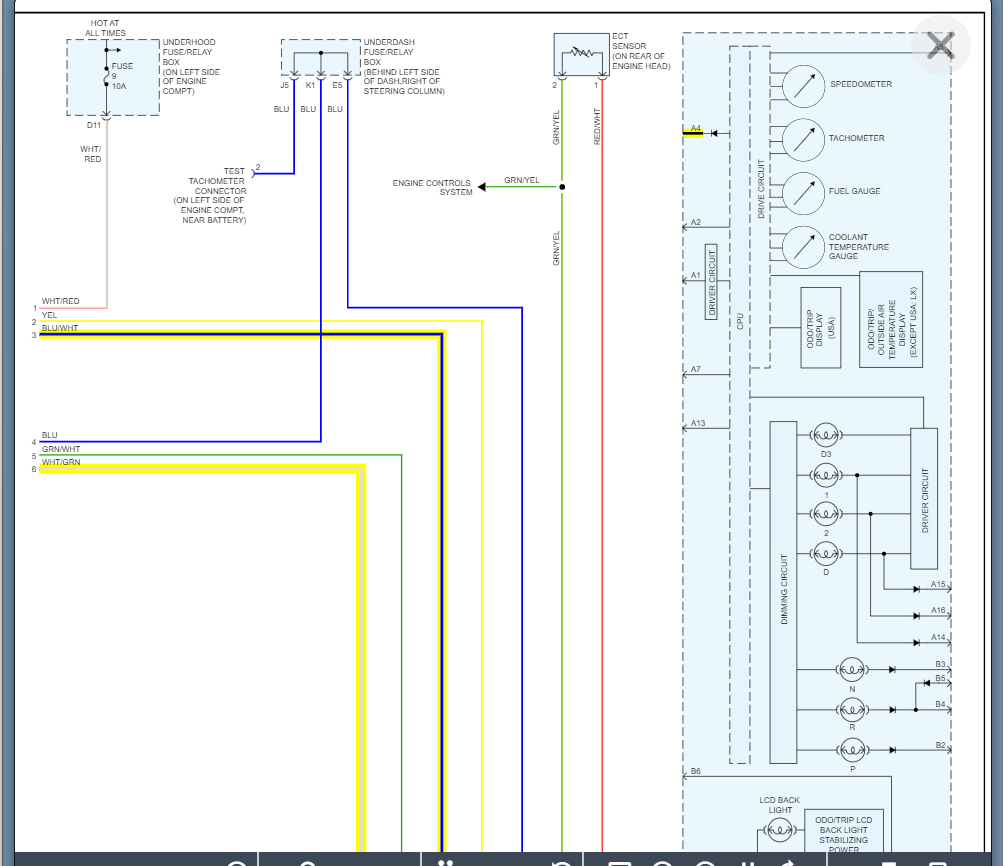Select the Coolant Temperature Gauge symbol

click(802, 246)
